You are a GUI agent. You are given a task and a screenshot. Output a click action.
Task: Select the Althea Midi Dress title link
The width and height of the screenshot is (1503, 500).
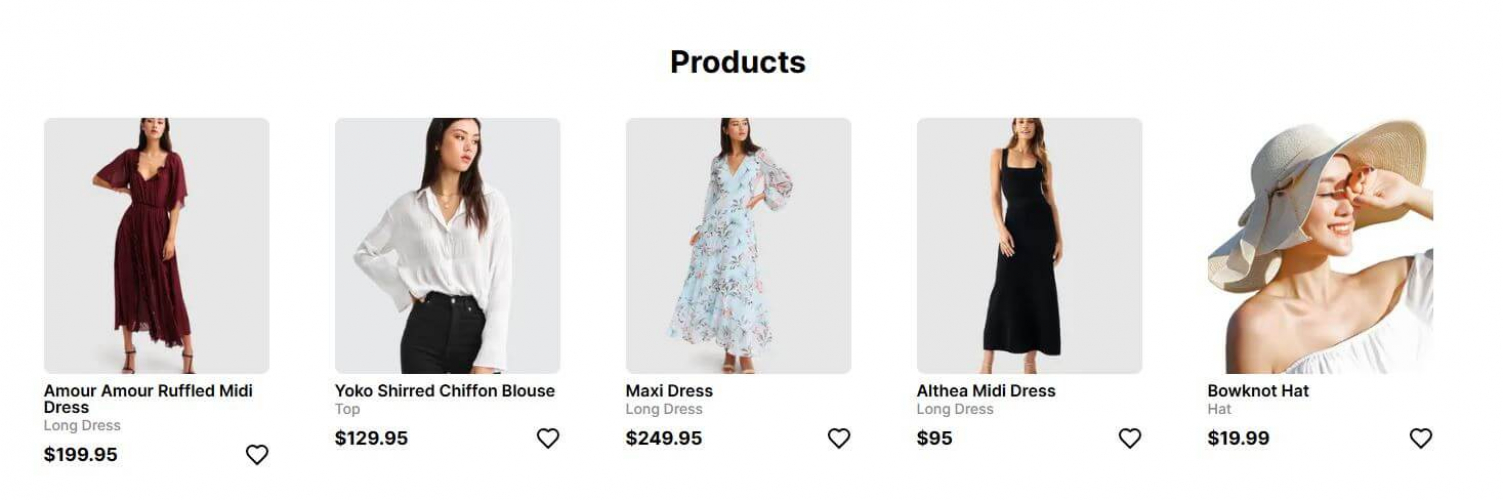986,391
